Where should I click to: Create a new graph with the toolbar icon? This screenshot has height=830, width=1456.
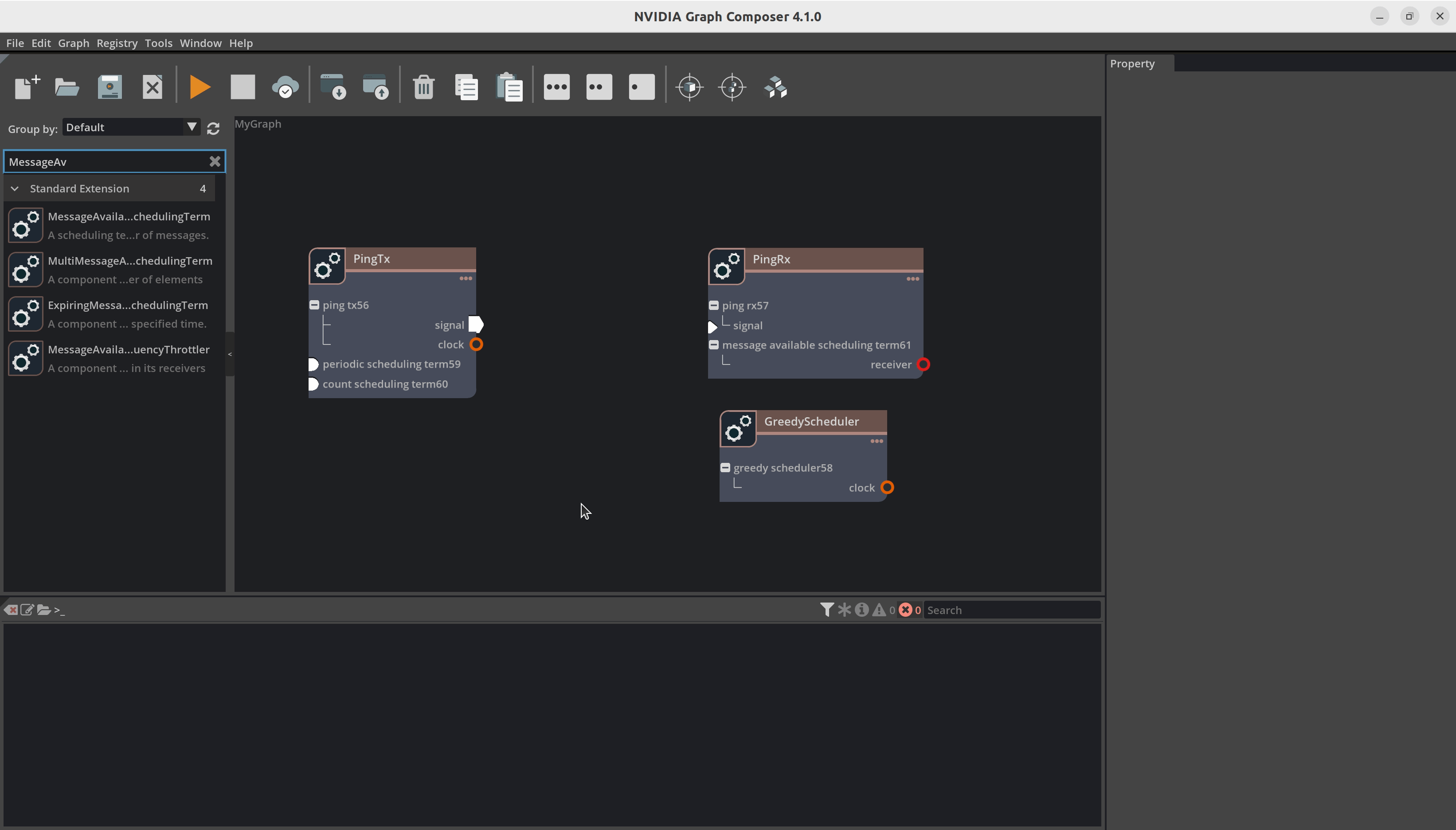27,87
